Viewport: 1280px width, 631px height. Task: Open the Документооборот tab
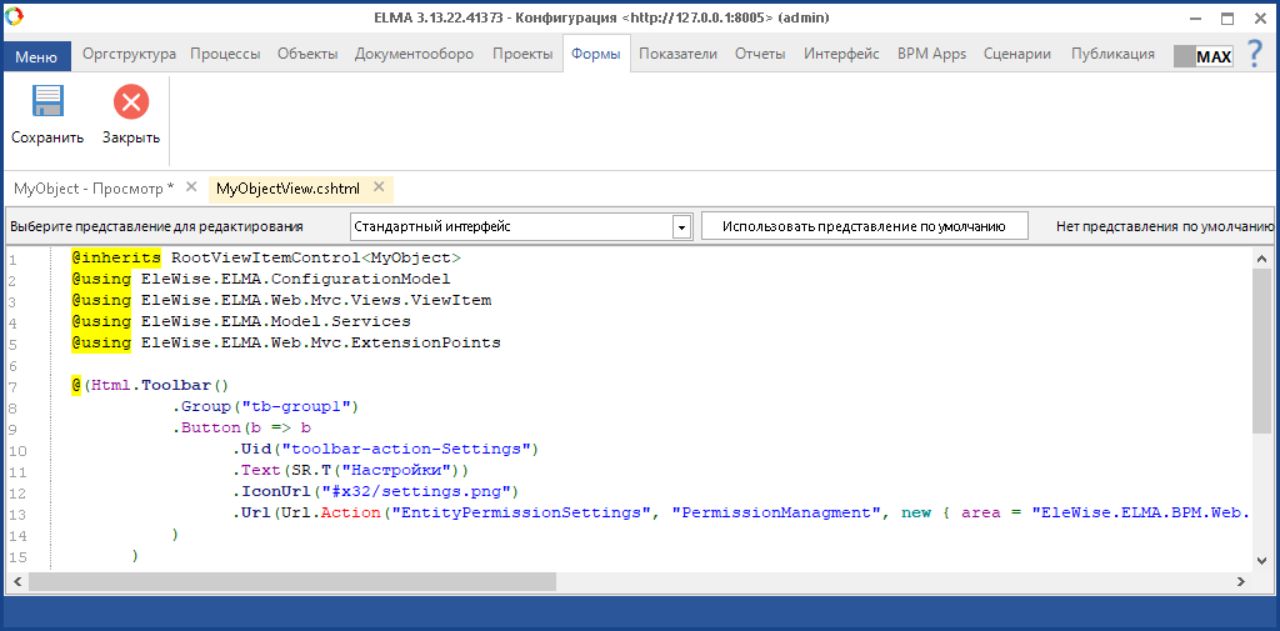[414, 54]
